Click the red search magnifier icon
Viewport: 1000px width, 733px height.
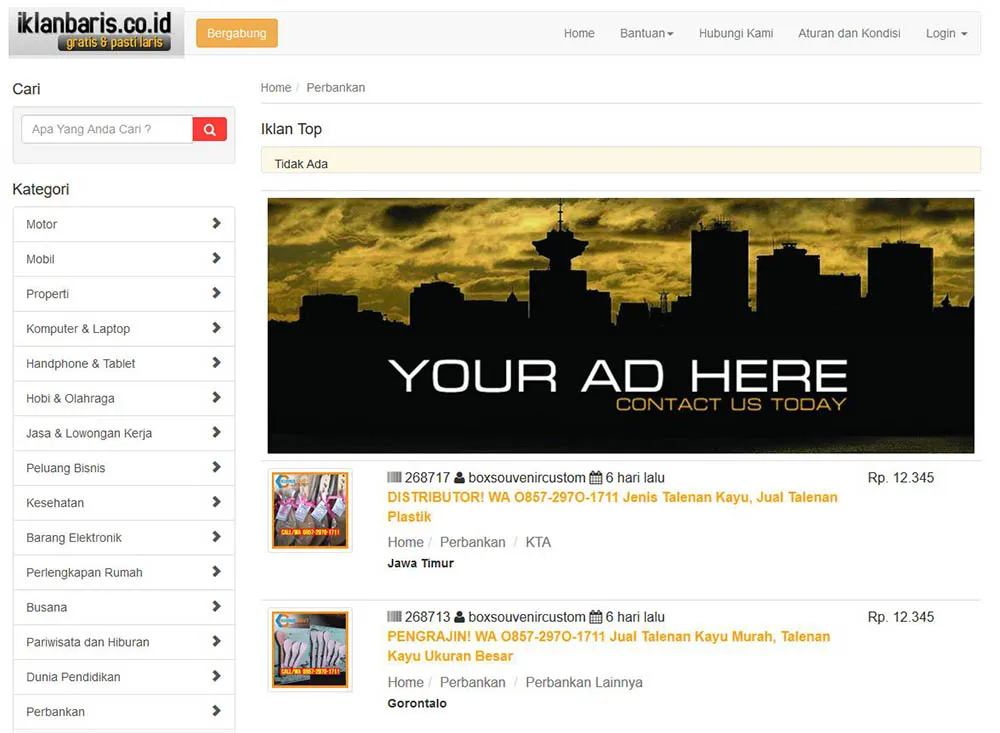(x=209, y=129)
